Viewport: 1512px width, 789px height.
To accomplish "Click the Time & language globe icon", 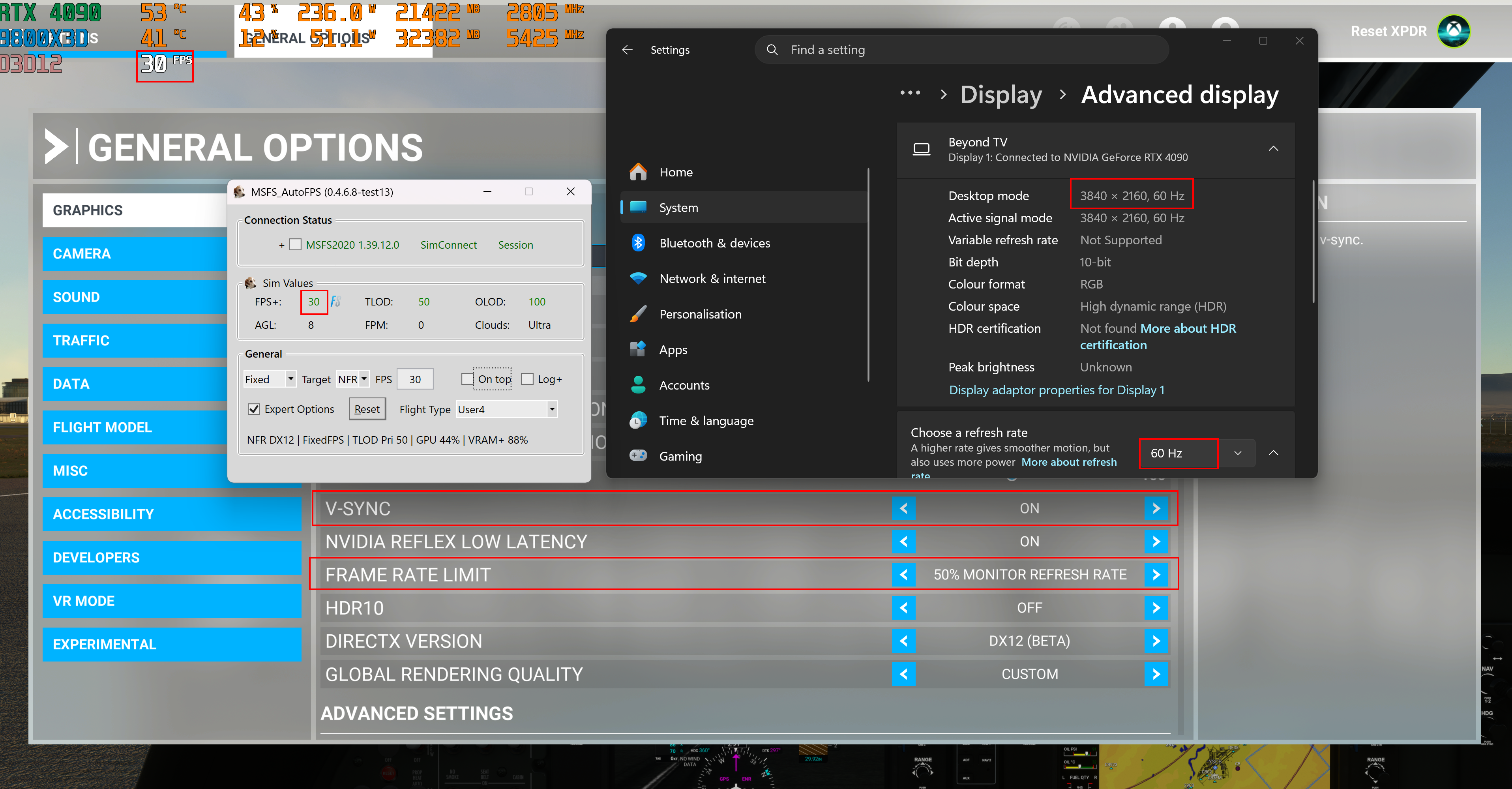I will 638,420.
